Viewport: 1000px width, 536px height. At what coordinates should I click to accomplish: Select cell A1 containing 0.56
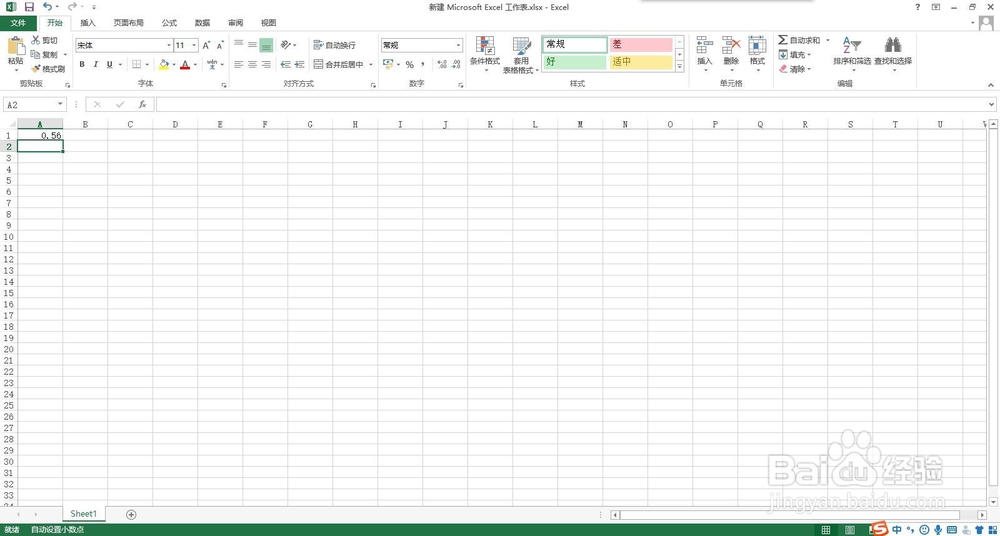(x=40, y=135)
